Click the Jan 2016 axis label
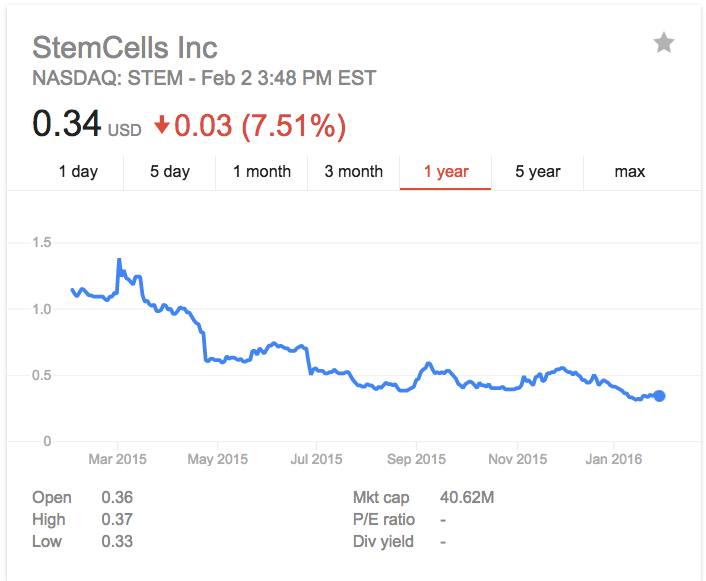The image size is (706, 581). [613, 459]
